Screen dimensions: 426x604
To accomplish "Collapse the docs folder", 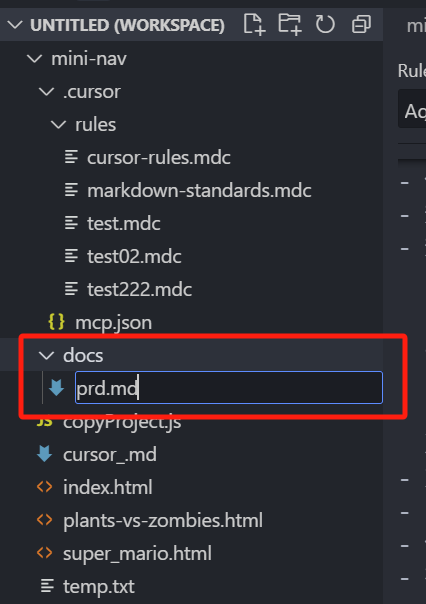I will point(47,356).
